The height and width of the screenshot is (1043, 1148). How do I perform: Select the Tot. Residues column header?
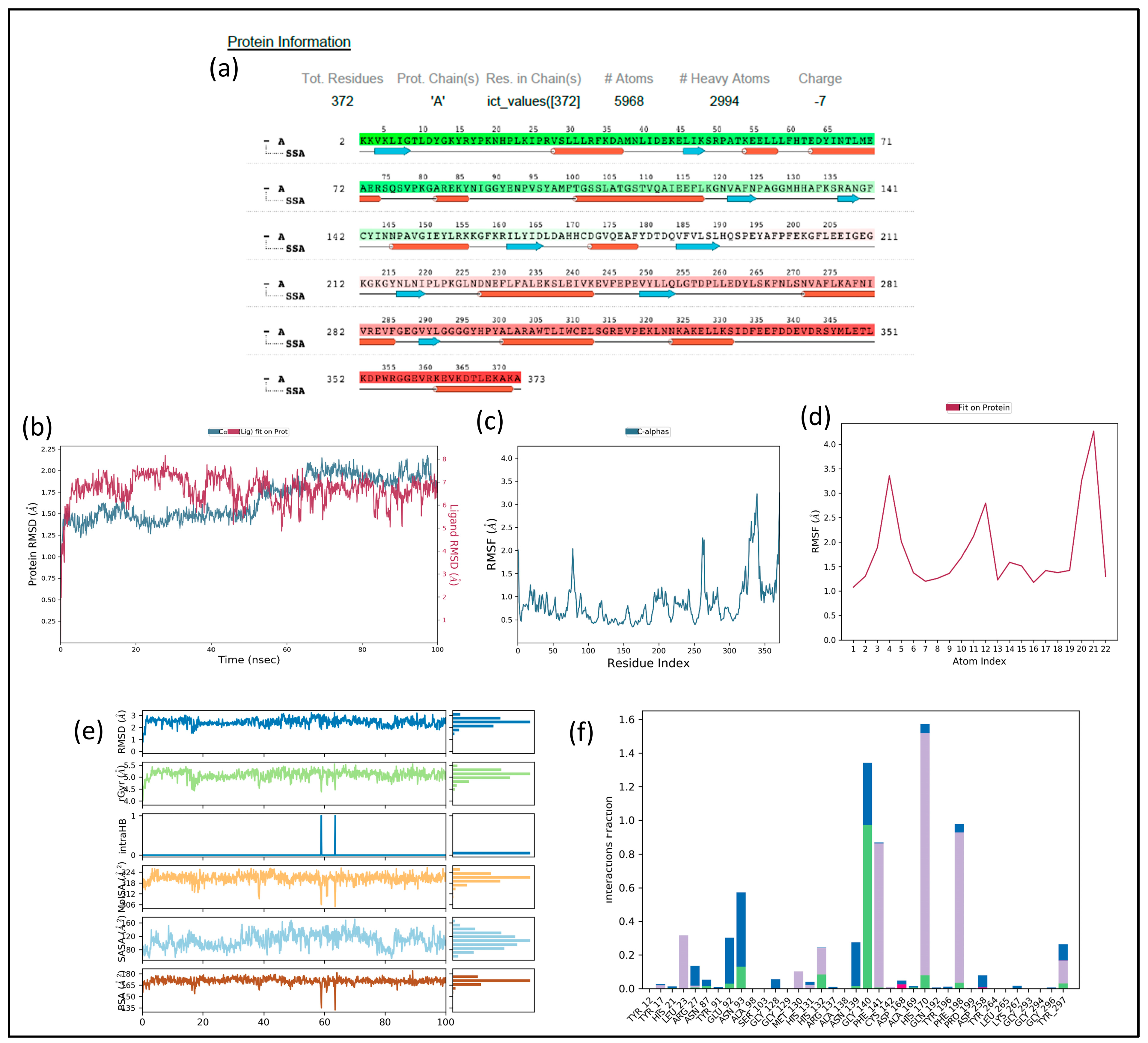pos(342,79)
